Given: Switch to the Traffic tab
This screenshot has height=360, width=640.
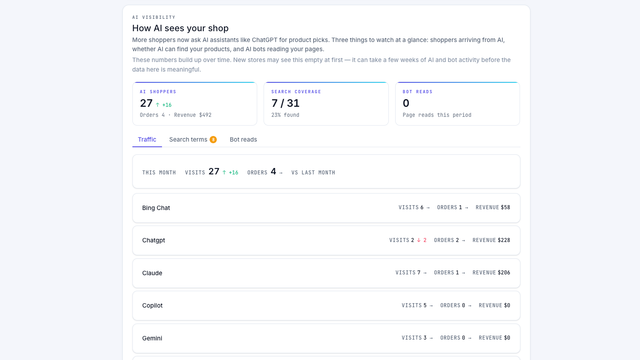Looking at the screenshot, I should (x=147, y=140).
